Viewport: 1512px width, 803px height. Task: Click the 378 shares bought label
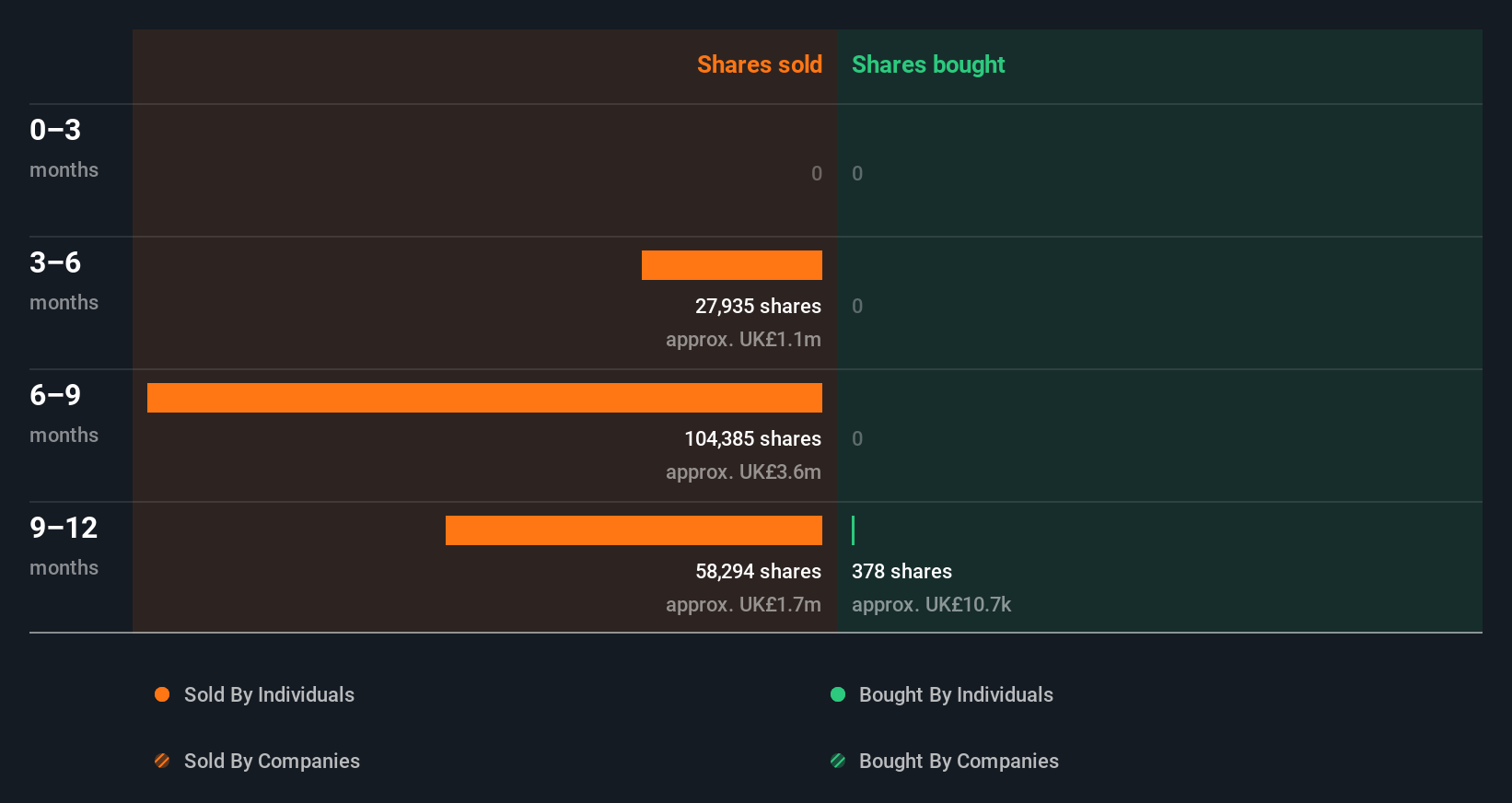(901, 571)
